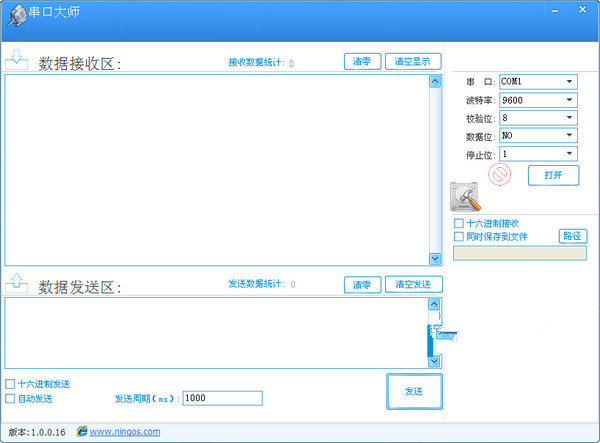Expand the 波特率 9600 baud rate dropdown
Viewport: 600px width, 443px height.
tap(569, 100)
